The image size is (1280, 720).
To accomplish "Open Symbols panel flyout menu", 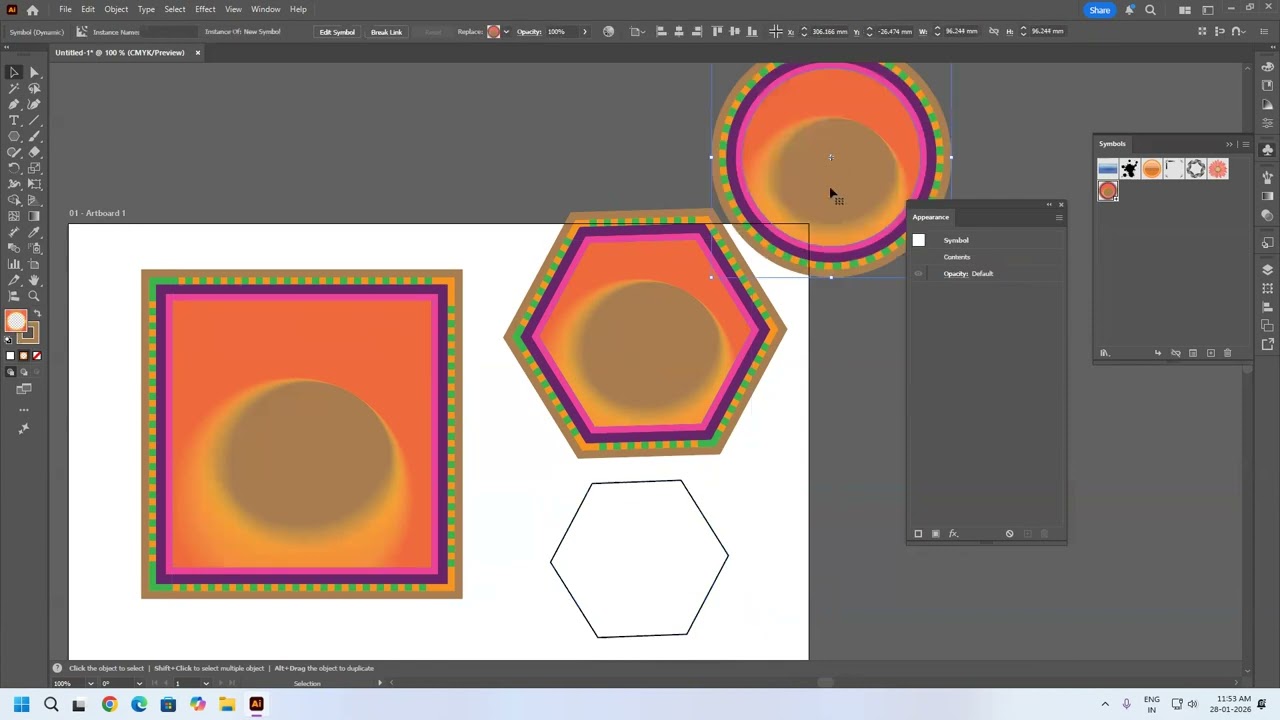I will (1245, 144).
